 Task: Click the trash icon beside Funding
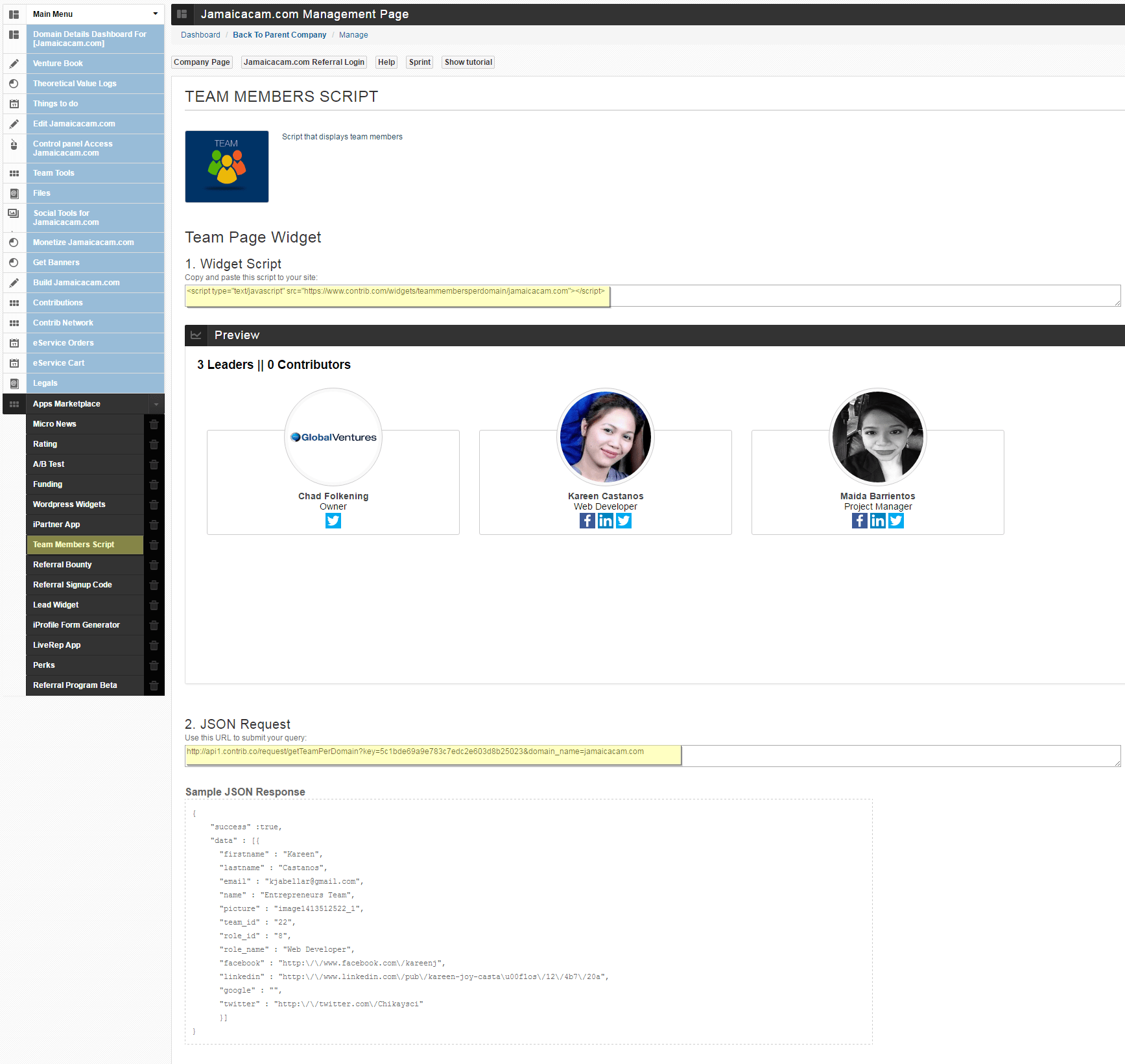pyautogui.click(x=154, y=484)
